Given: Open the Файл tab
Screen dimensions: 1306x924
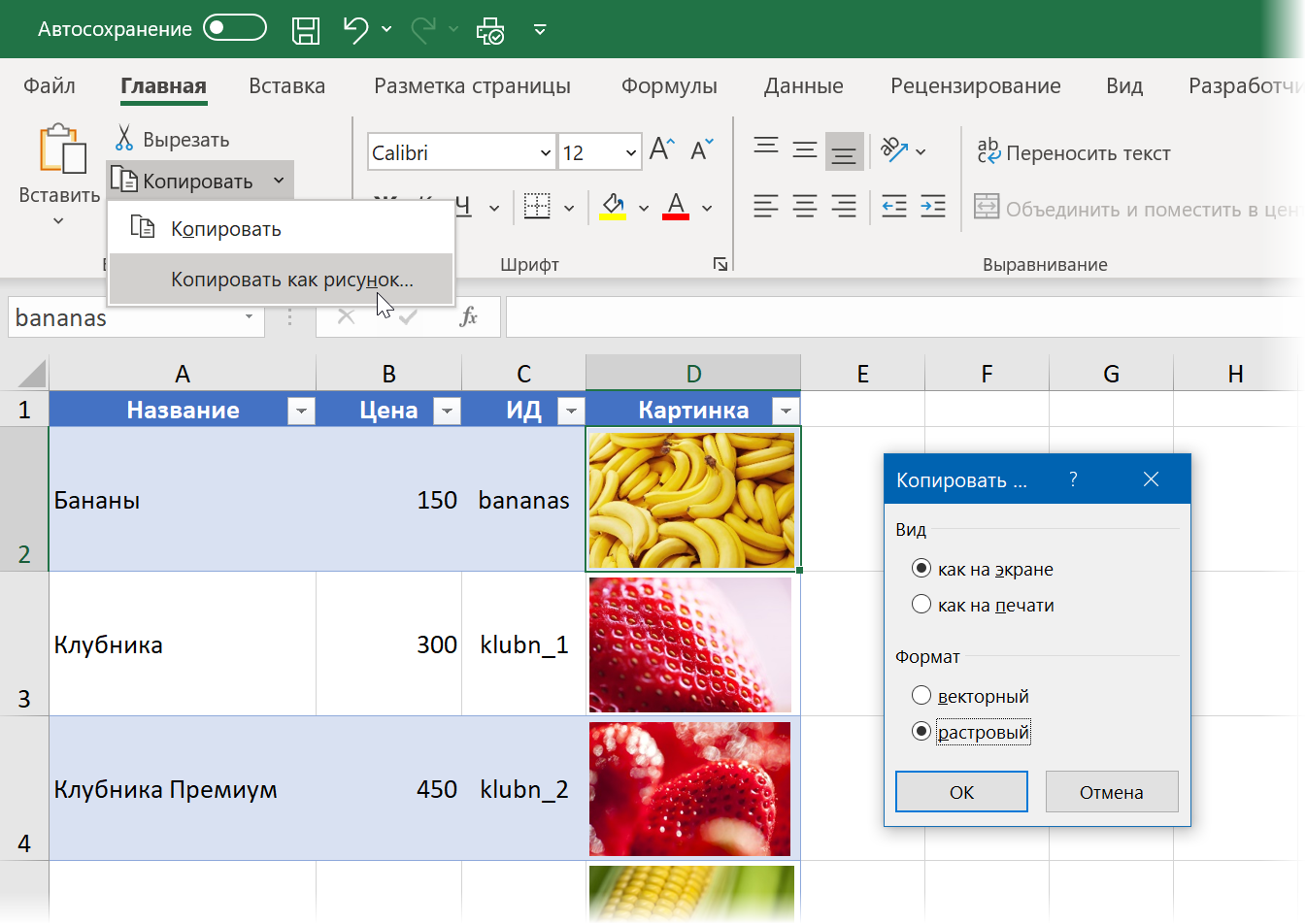Looking at the screenshot, I should [50, 85].
